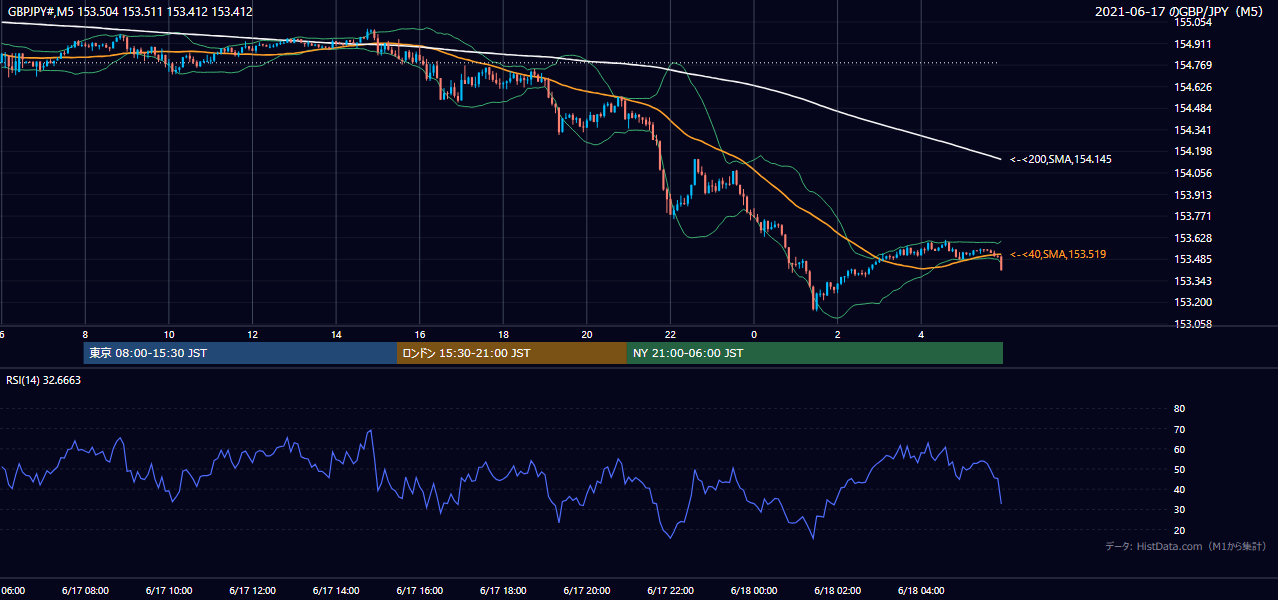This screenshot has height=600, width=1278.
Task: Click the 153.343 price axis label
Action: coord(1194,281)
